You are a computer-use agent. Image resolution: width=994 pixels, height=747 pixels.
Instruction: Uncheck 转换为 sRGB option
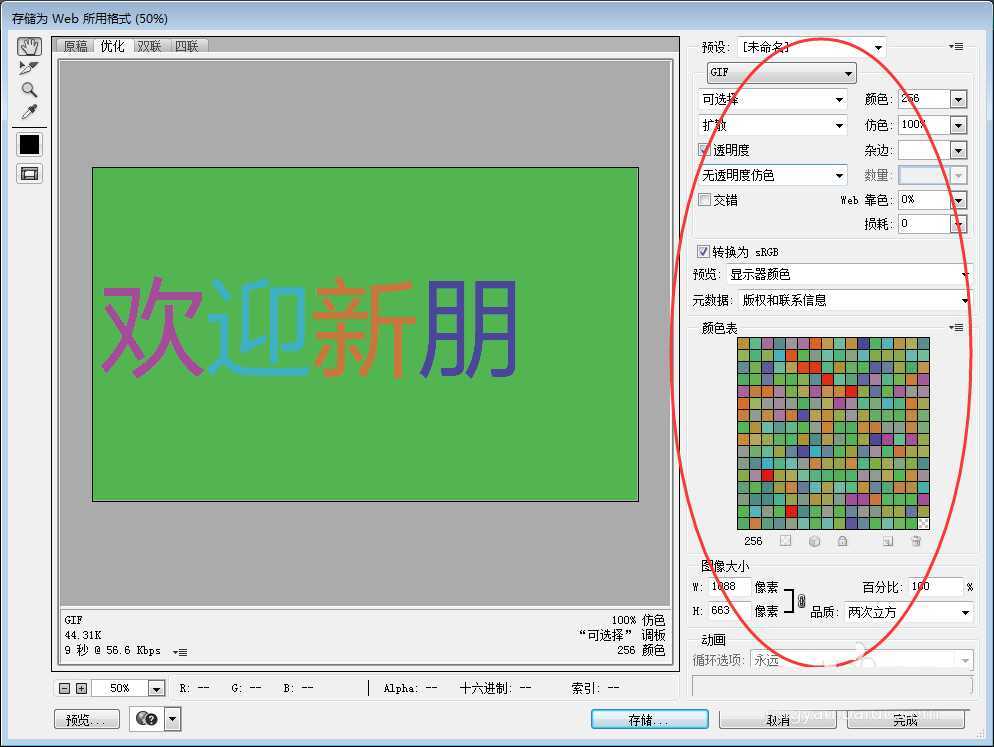point(704,251)
